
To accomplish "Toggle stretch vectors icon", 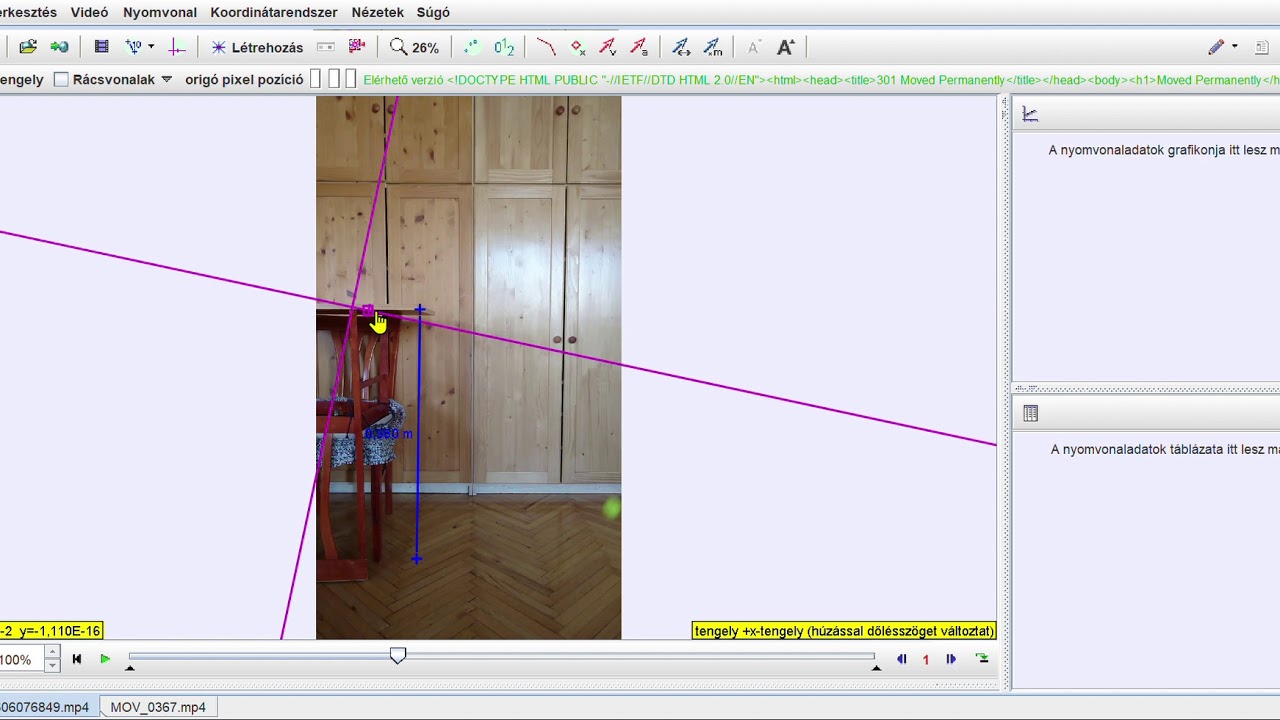I will [681, 47].
